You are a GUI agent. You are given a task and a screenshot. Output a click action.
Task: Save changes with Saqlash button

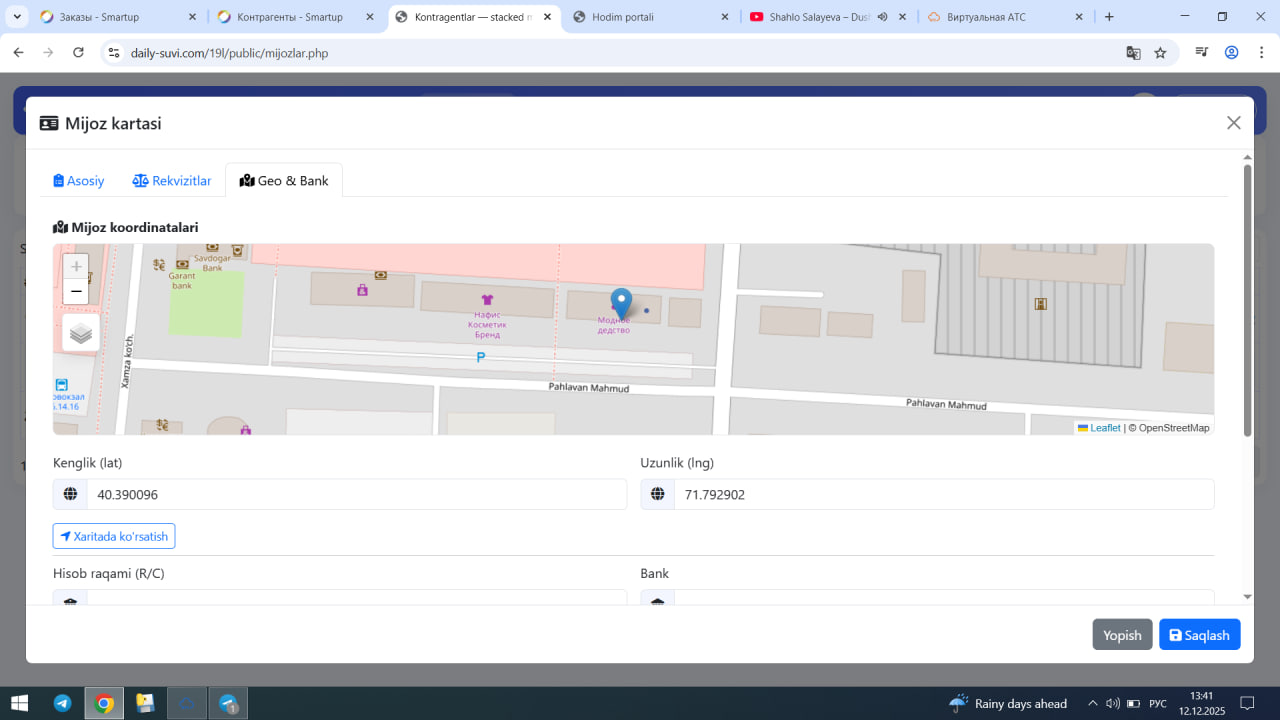(x=1199, y=635)
